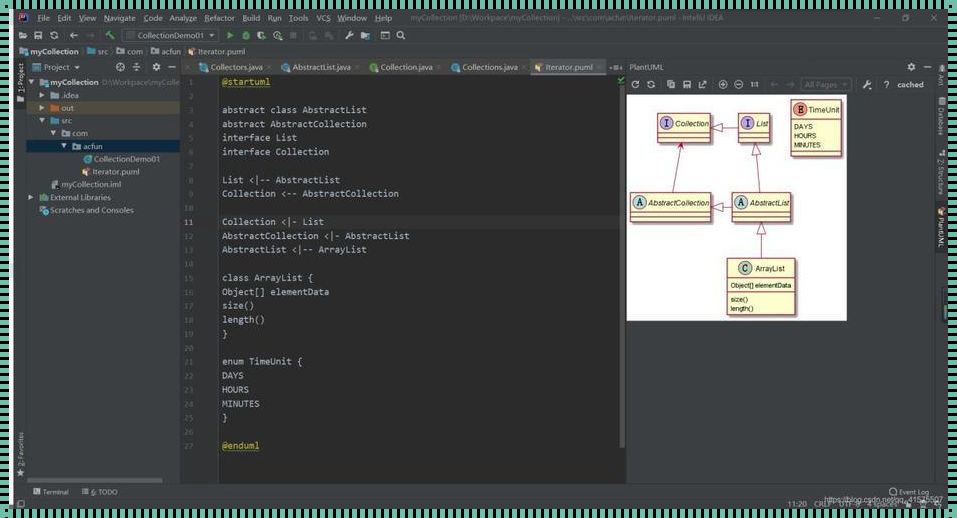Screen dimensions: 957x518
Task: Select Iterator.puml in project tree
Action: tap(110, 172)
